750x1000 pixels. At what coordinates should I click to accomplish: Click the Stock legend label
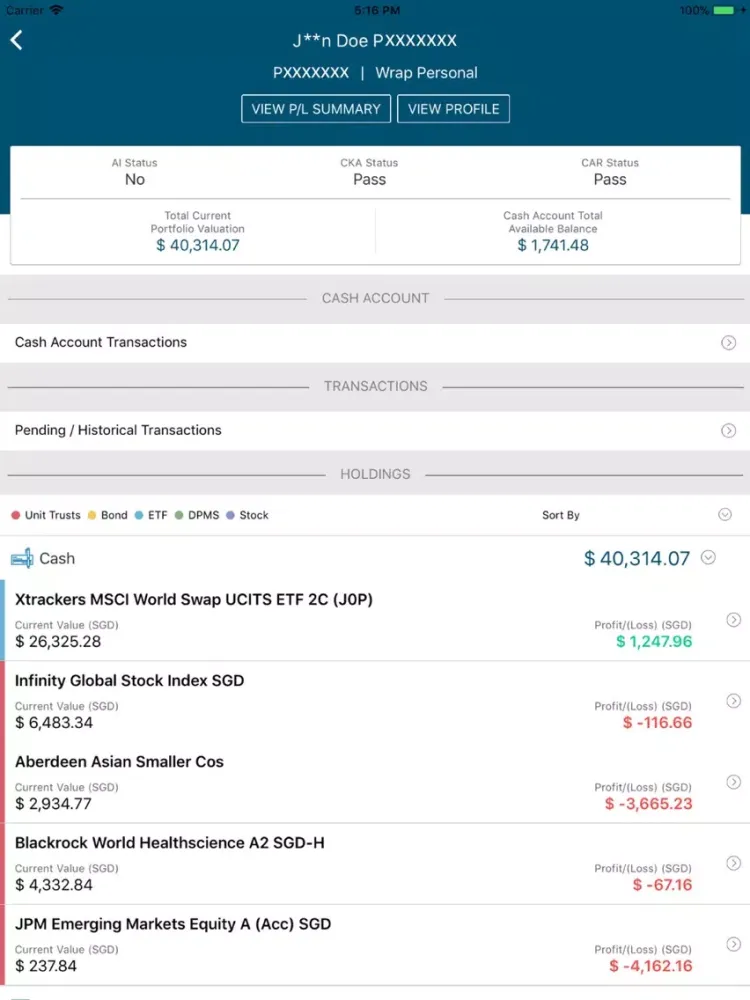point(254,515)
